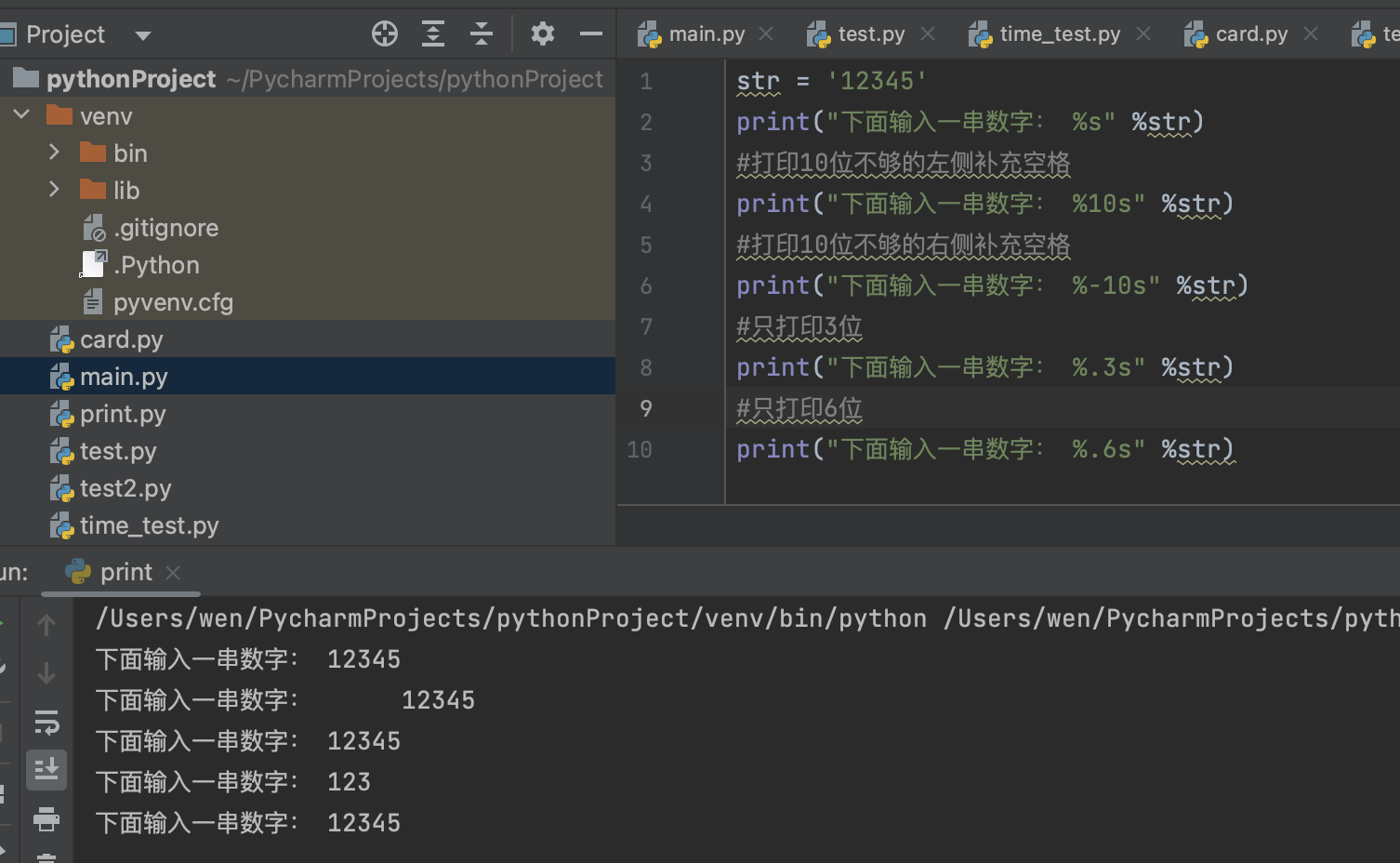Click the comment #只打印6位
The height and width of the screenshot is (863, 1400).
click(x=799, y=408)
